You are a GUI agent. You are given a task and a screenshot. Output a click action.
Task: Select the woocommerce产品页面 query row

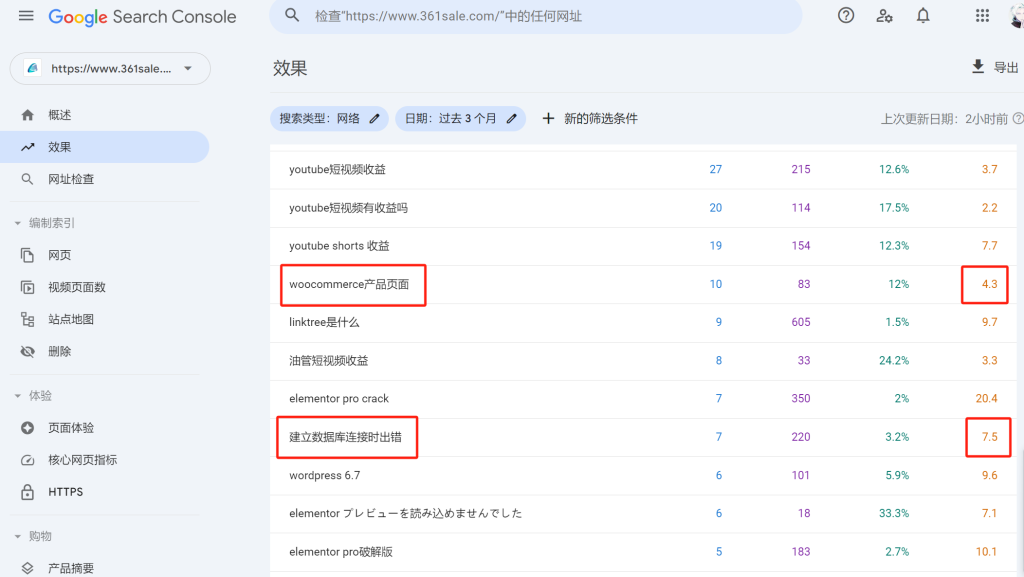[x=350, y=285]
